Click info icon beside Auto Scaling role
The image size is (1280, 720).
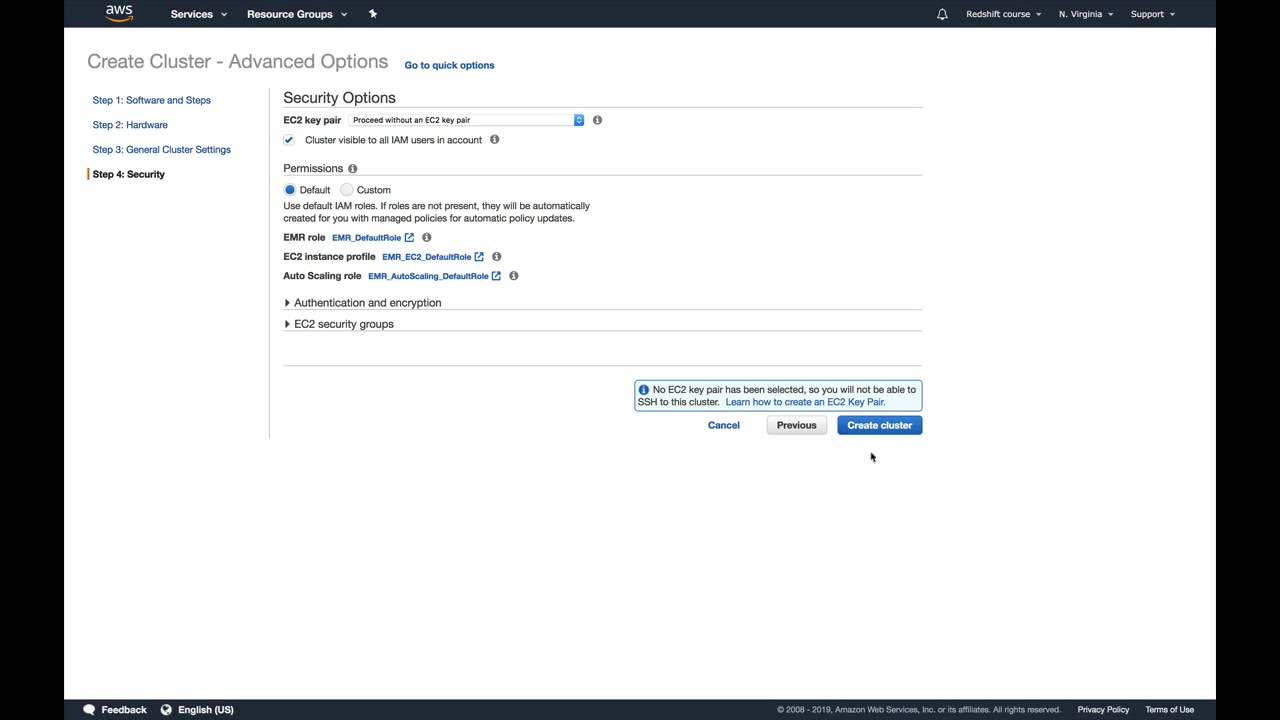[513, 276]
